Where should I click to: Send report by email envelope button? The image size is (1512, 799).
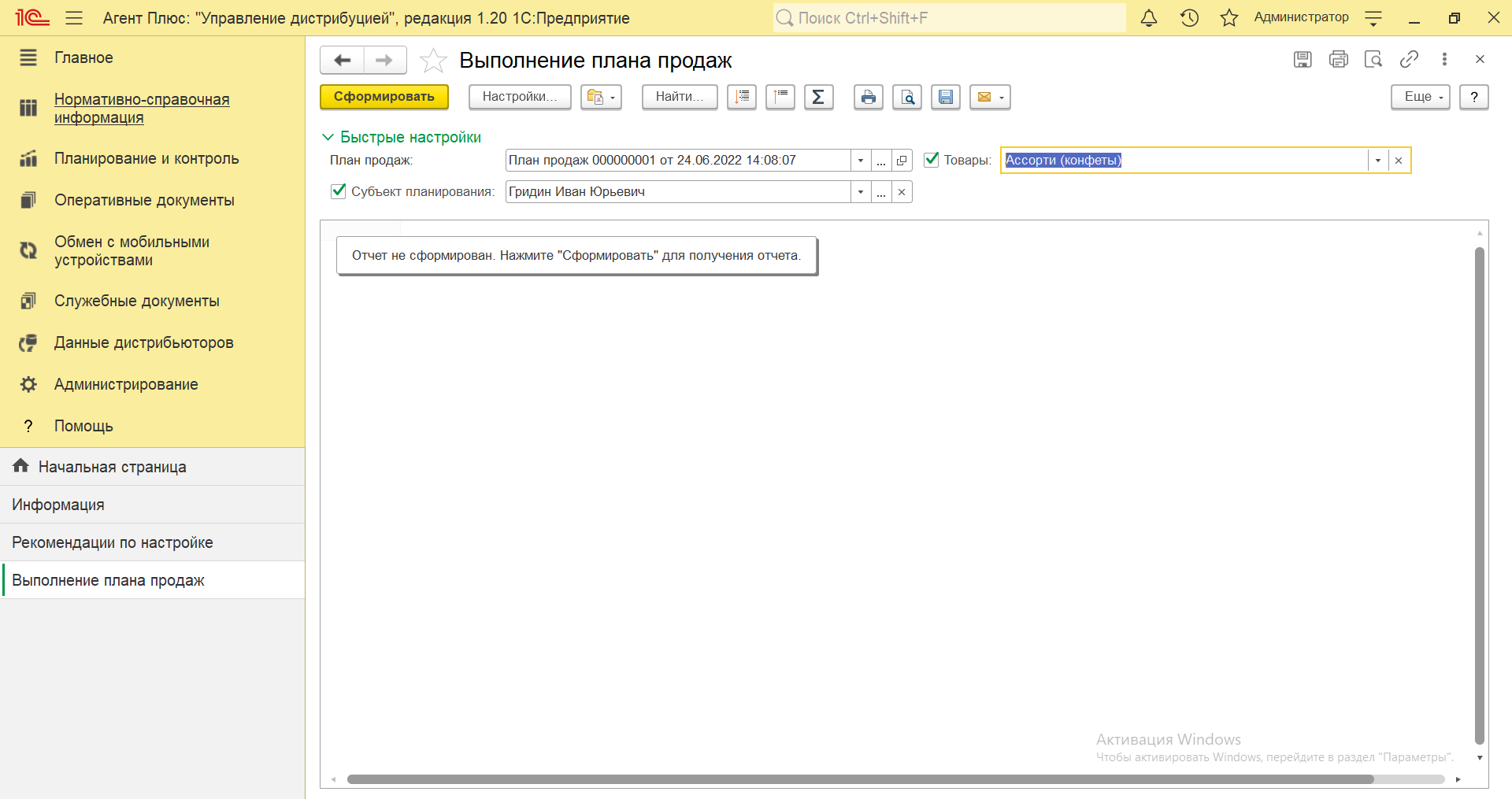tap(990, 97)
